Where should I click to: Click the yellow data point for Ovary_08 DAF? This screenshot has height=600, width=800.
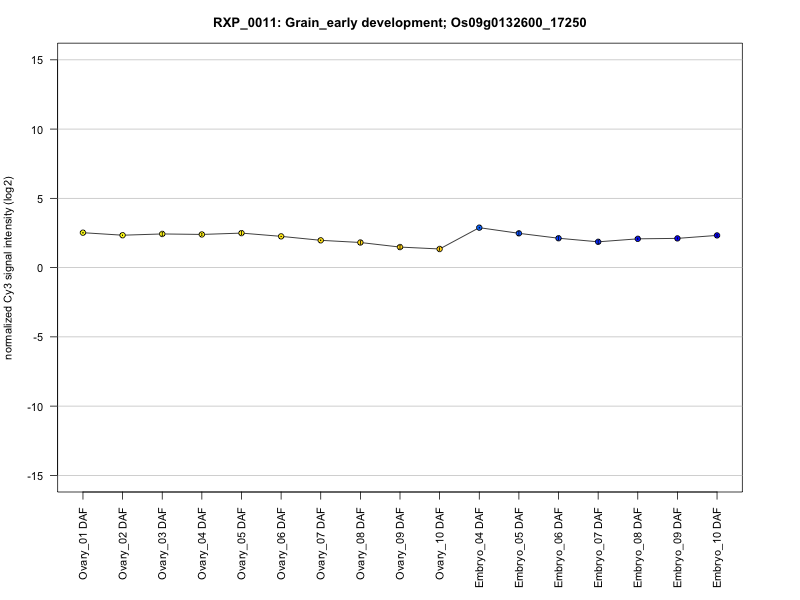[x=360, y=243]
